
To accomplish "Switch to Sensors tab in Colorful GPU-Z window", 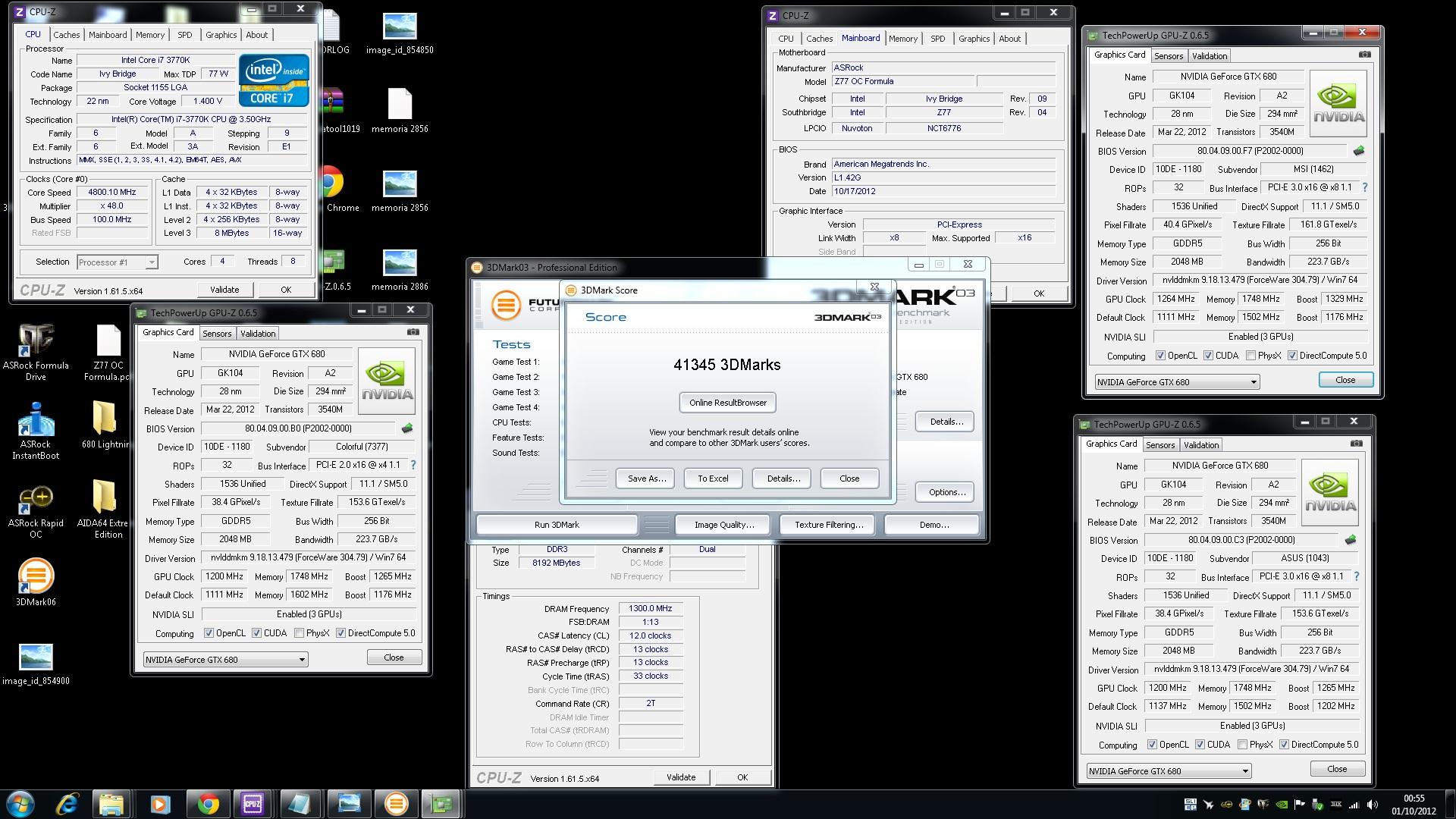I will click(x=217, y=334).
